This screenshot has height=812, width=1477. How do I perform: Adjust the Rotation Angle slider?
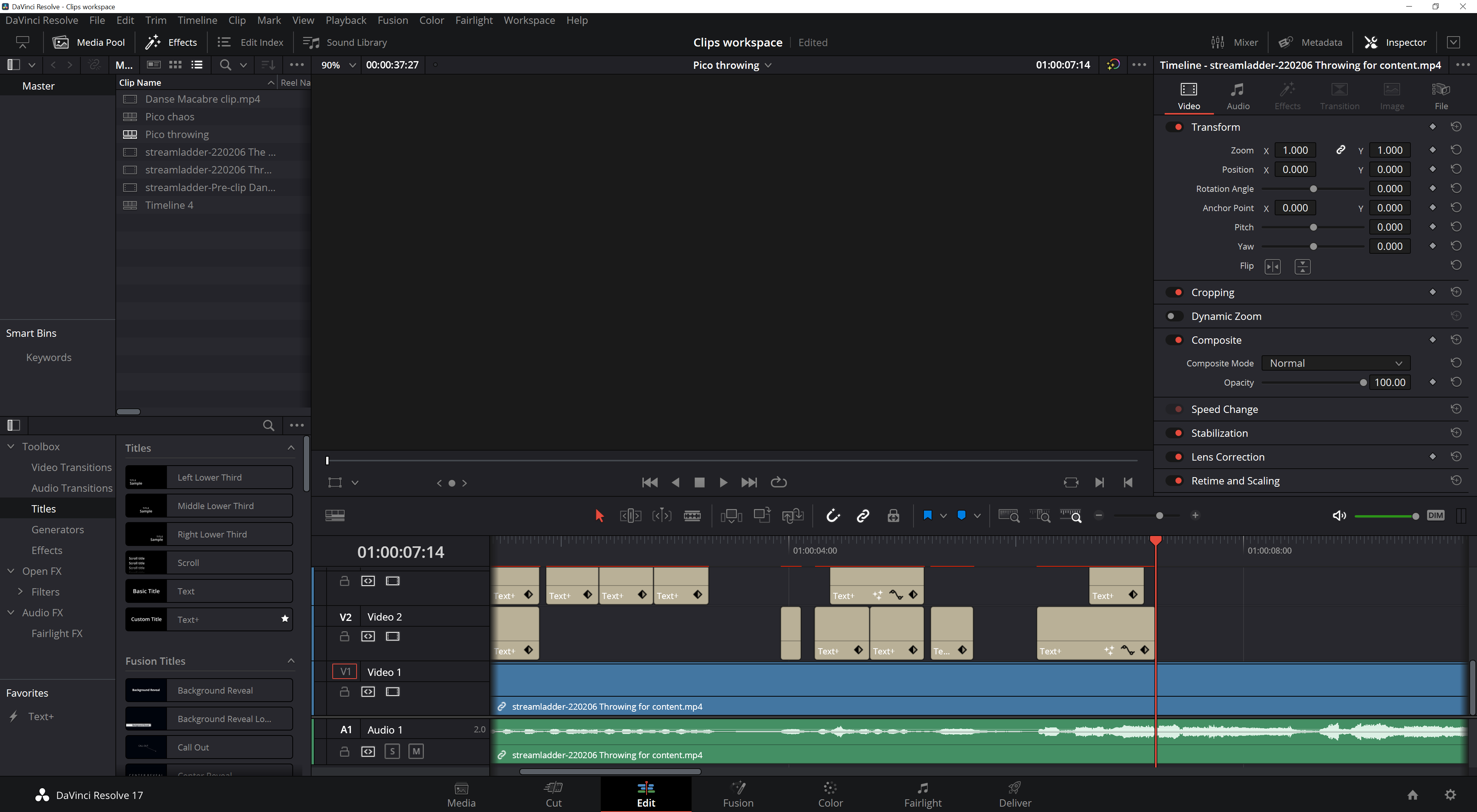pyautogui.click(x=1313, y=189)
